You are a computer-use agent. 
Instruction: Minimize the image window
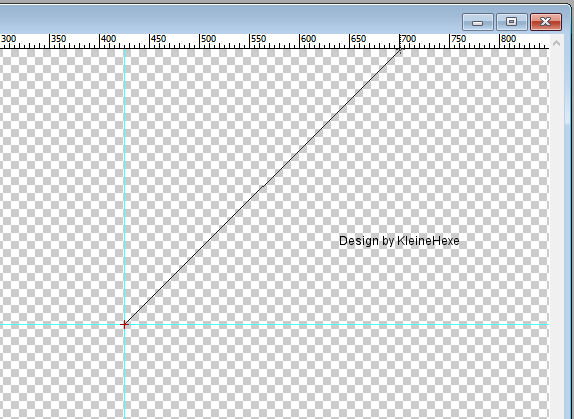point(478,22)
